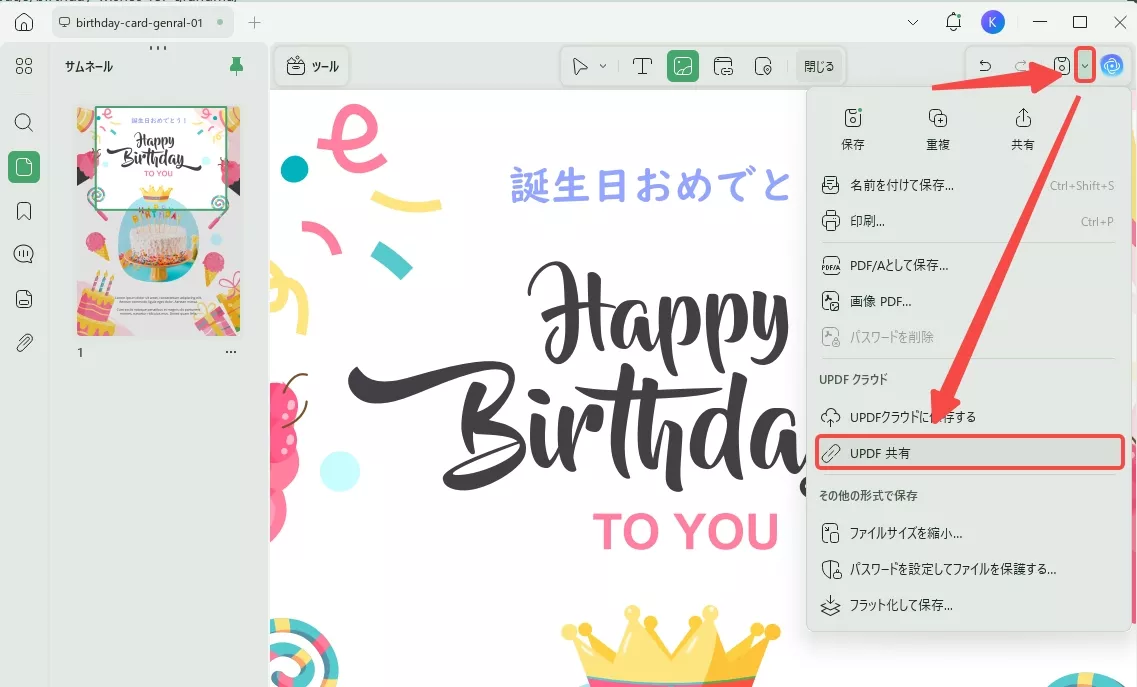Open the page layers icon in sidebar
The height and width of the screenshot is (687, 1137).
(x=24, y=299)
